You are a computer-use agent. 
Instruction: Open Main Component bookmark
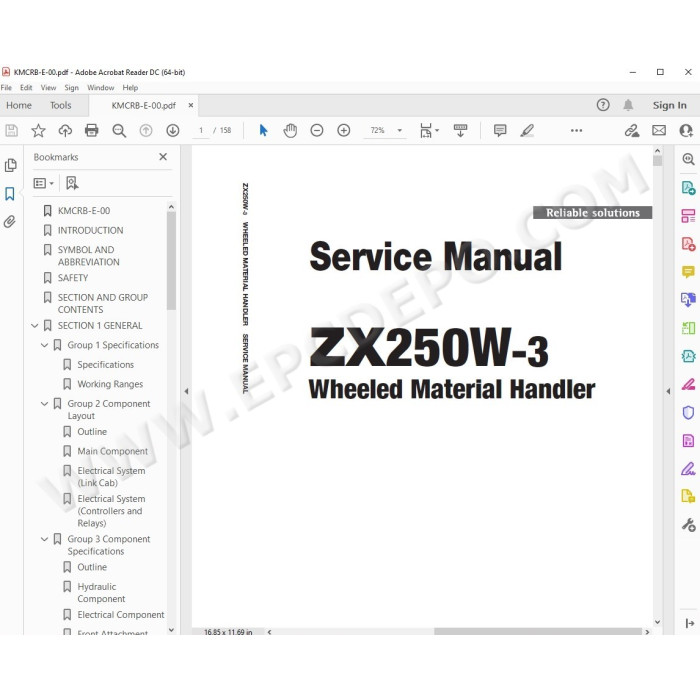[112, 451]
